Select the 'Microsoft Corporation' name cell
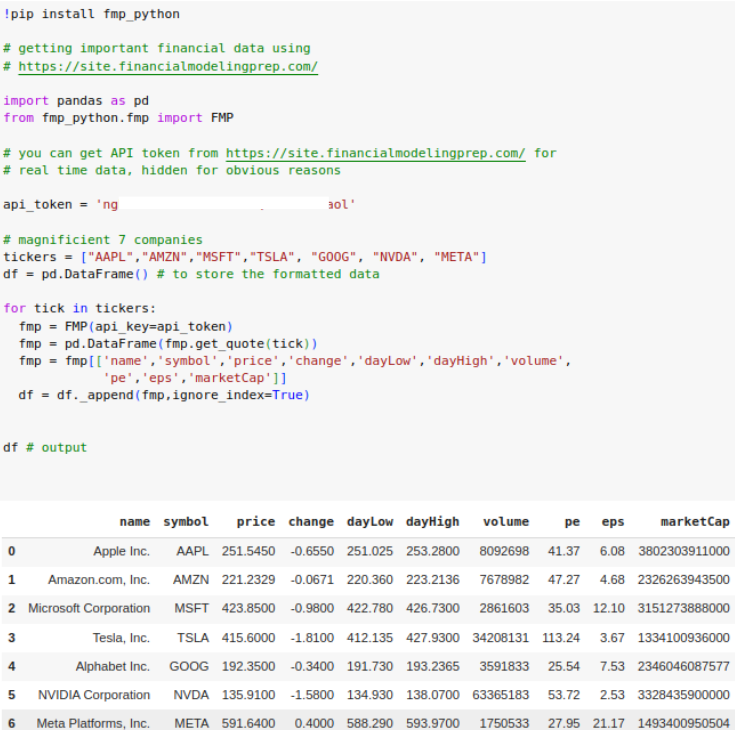The height and width of the screenshot is (730, 735). click(89, 608)
